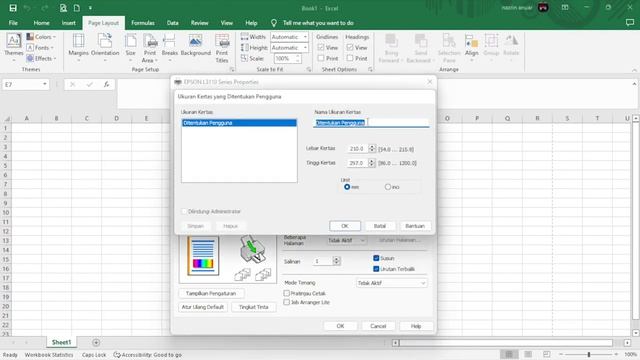The height and width of the screenshot is (360, 640).
Task: Click the Lebar Kertas stepper arrows
Action: (372, 149)
